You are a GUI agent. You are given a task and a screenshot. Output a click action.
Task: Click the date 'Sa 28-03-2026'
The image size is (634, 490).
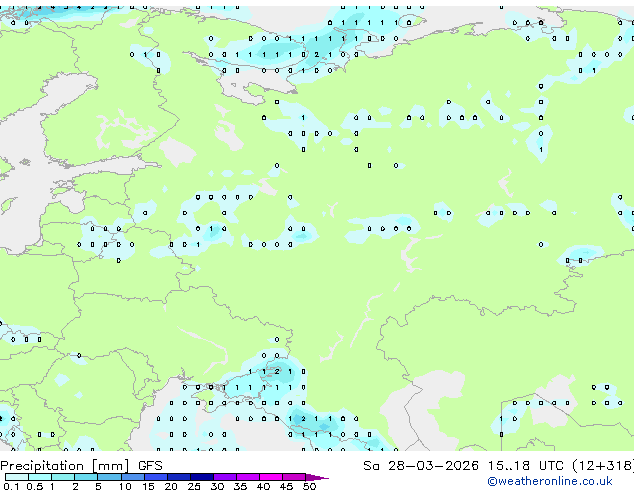421,466
